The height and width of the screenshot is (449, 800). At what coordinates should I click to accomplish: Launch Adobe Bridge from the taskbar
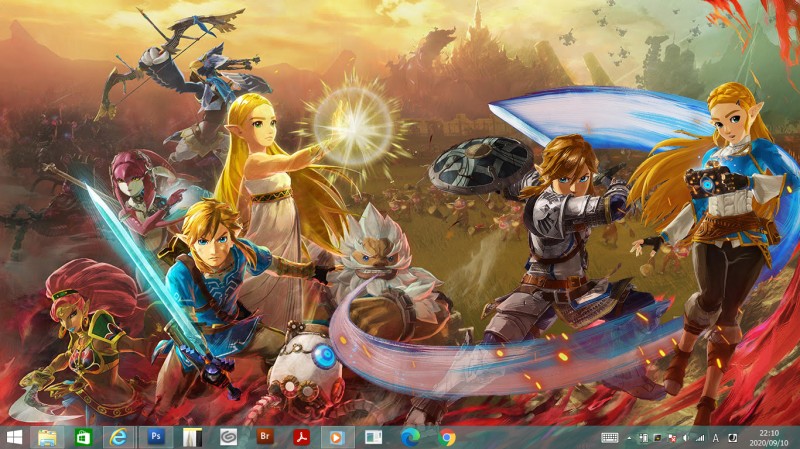point(265,437)
